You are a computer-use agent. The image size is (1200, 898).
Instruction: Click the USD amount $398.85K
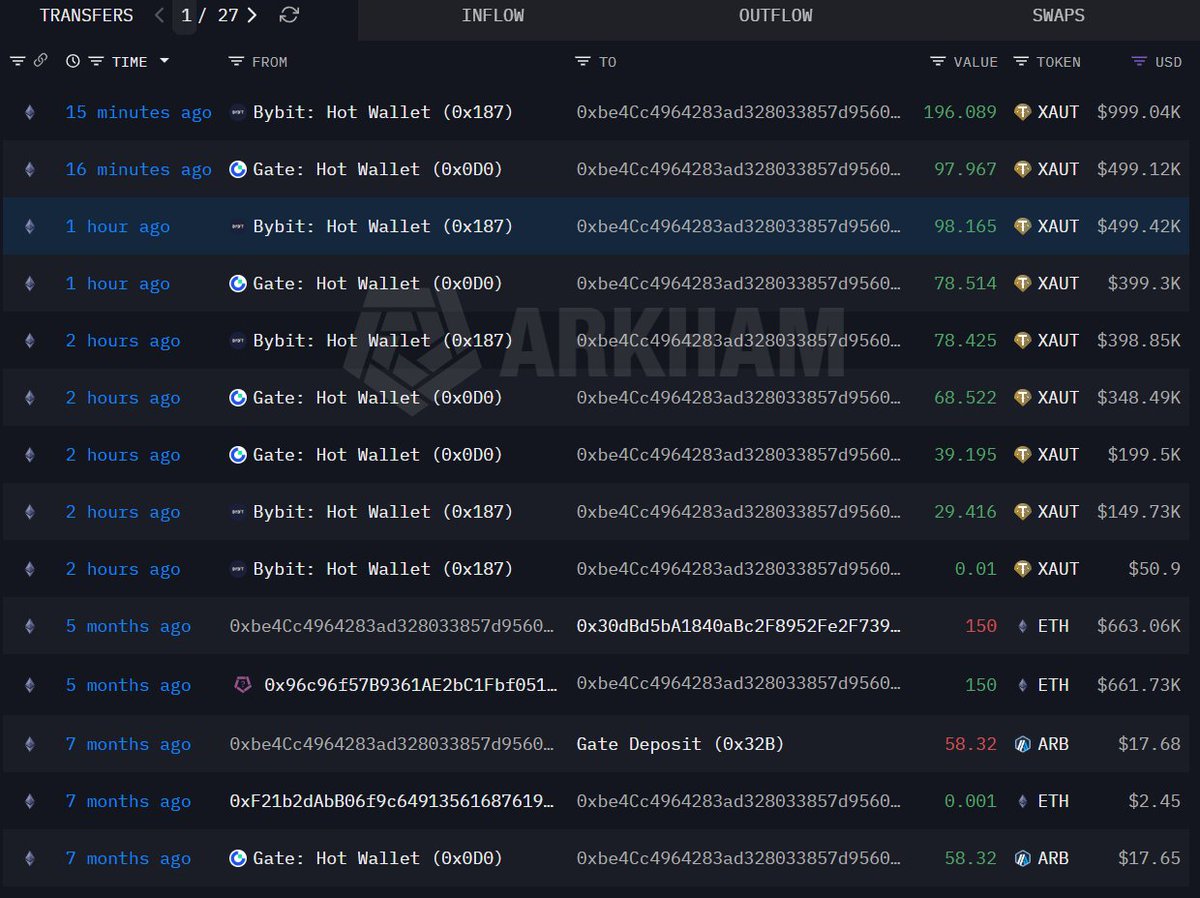(1139, 340)
